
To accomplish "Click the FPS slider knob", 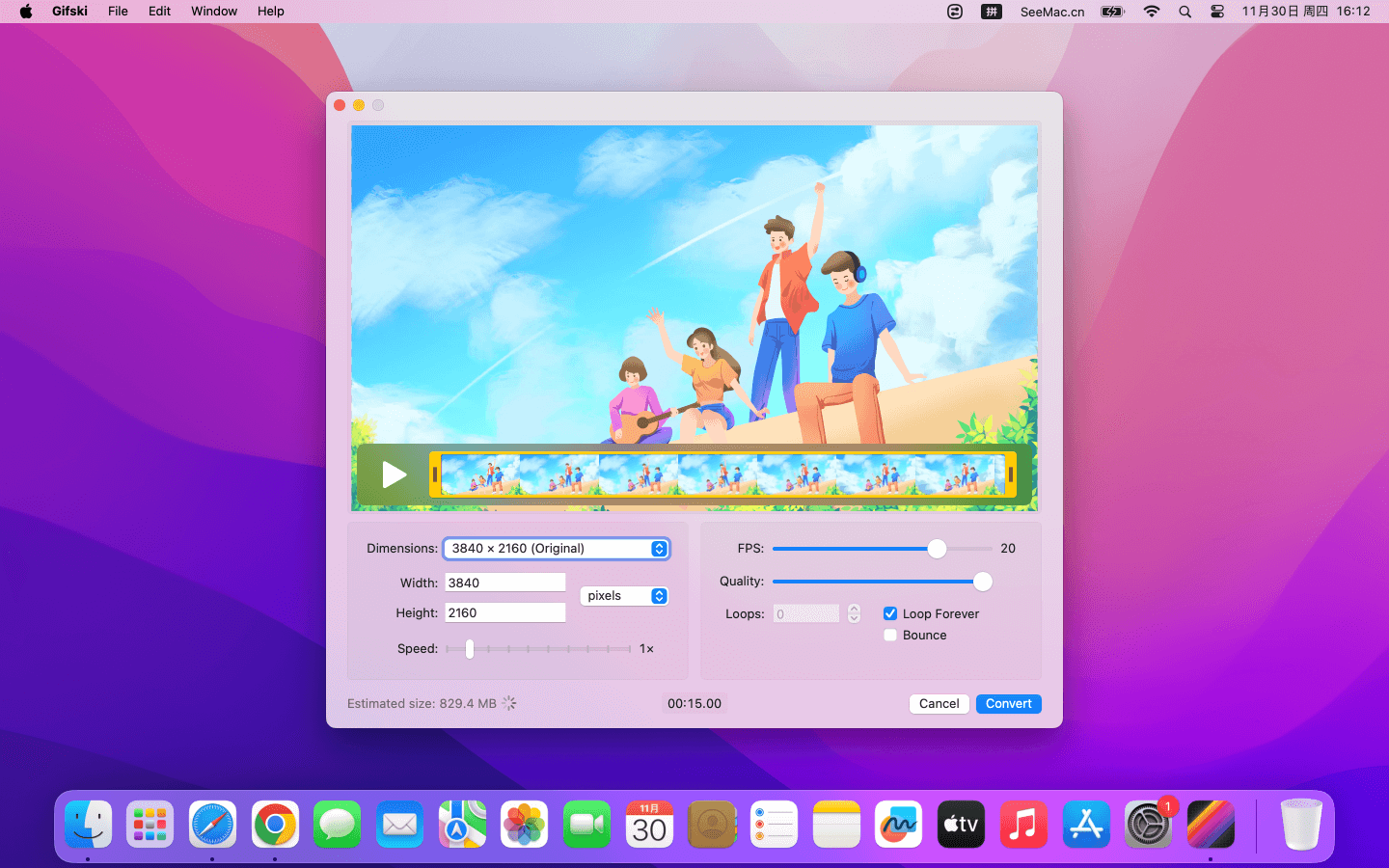I will coord(937,549).
